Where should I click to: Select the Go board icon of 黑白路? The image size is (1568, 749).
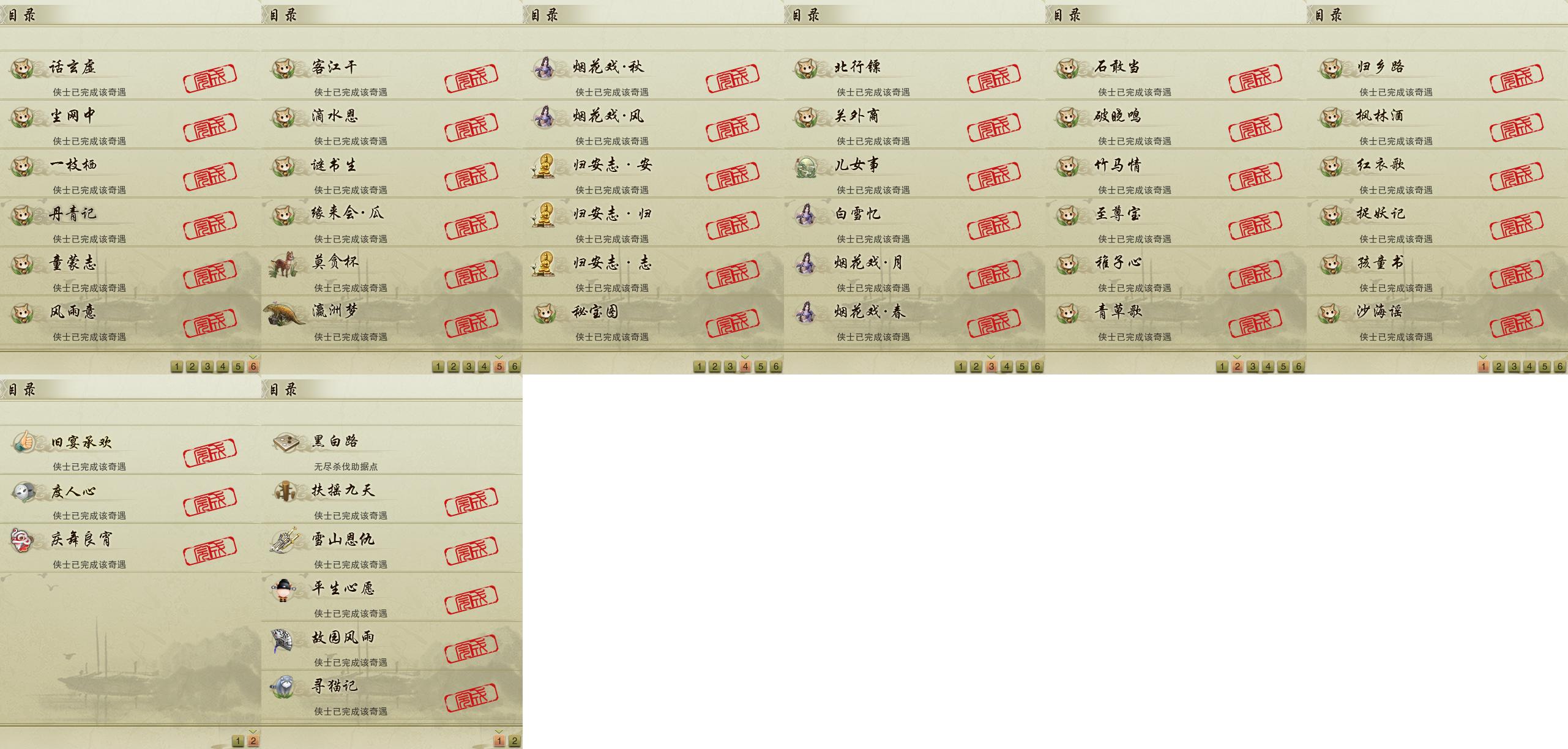click(285, 442)
